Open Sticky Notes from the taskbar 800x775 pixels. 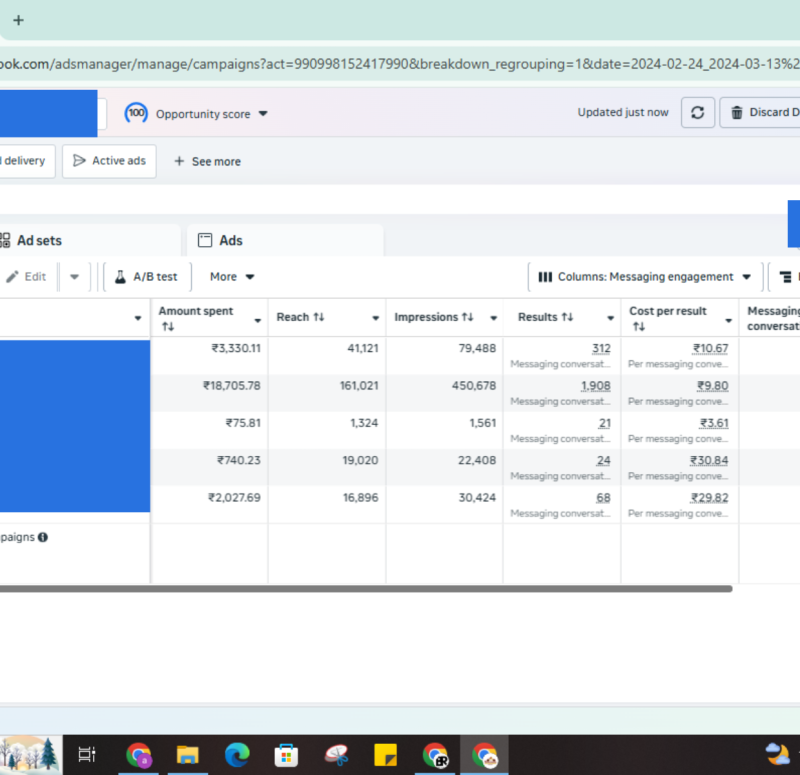[386, 755]
